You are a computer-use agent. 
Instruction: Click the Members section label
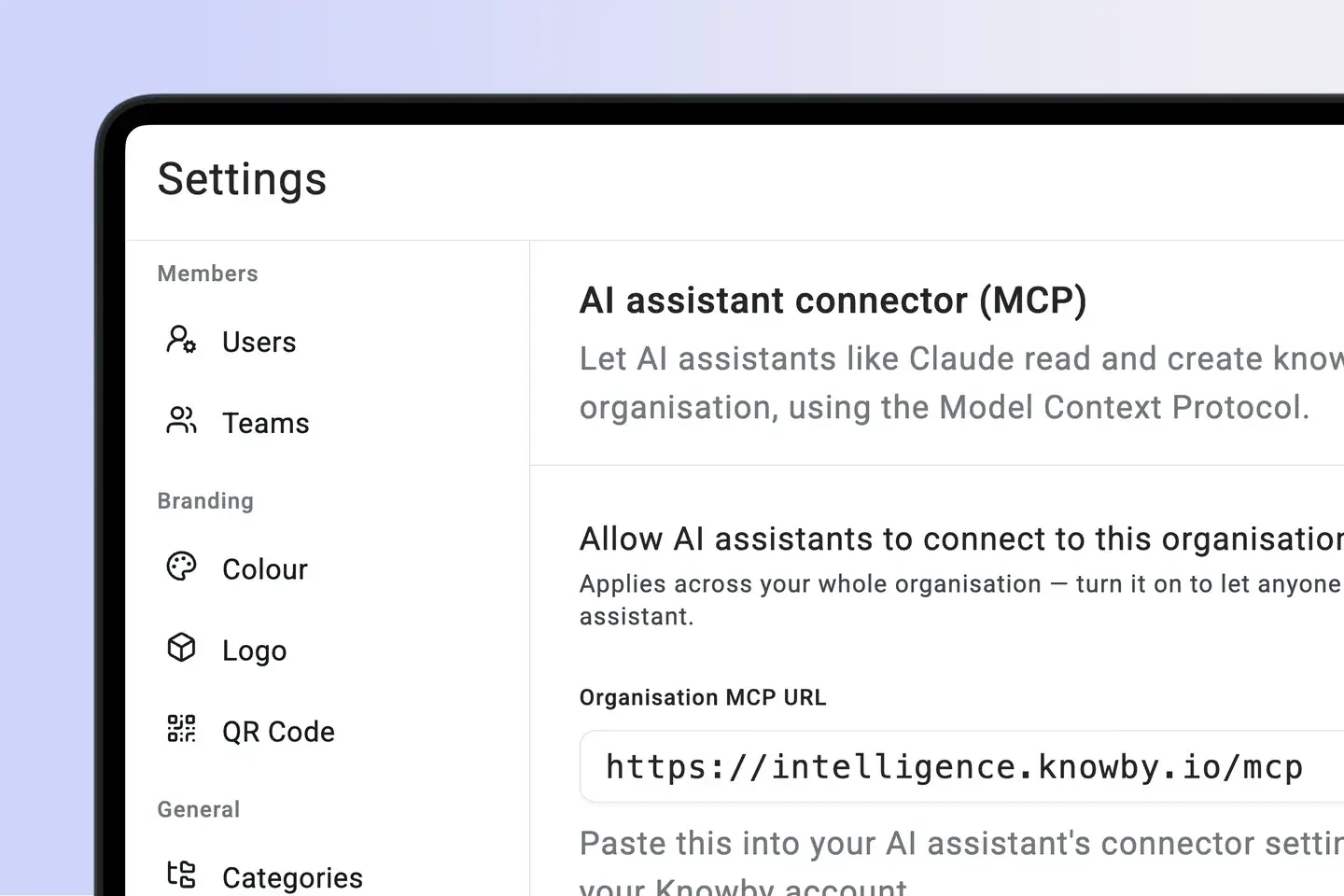pos(207,273)
